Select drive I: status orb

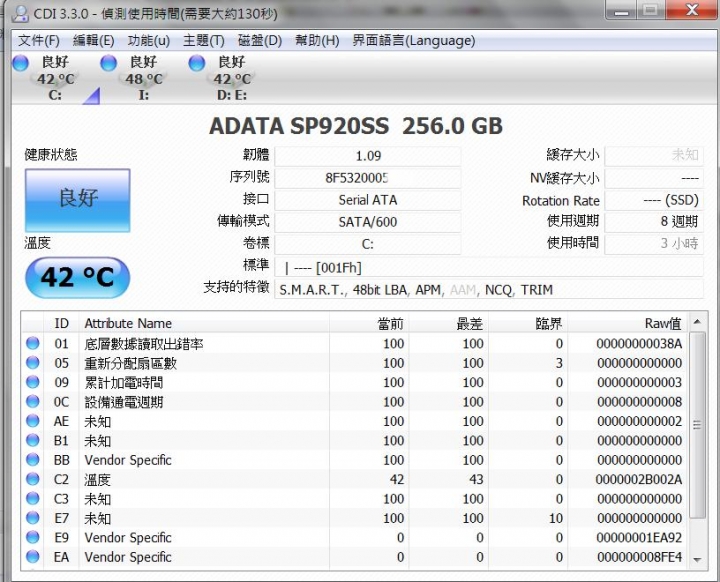[108, 63]
